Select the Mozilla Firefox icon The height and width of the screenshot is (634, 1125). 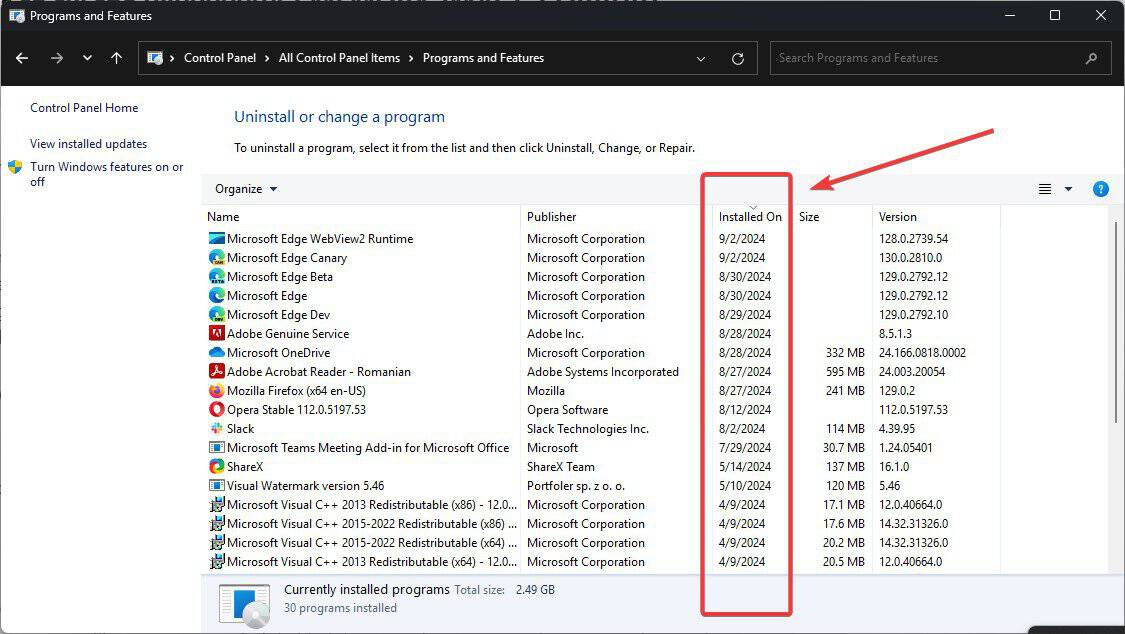click(216, 390)
